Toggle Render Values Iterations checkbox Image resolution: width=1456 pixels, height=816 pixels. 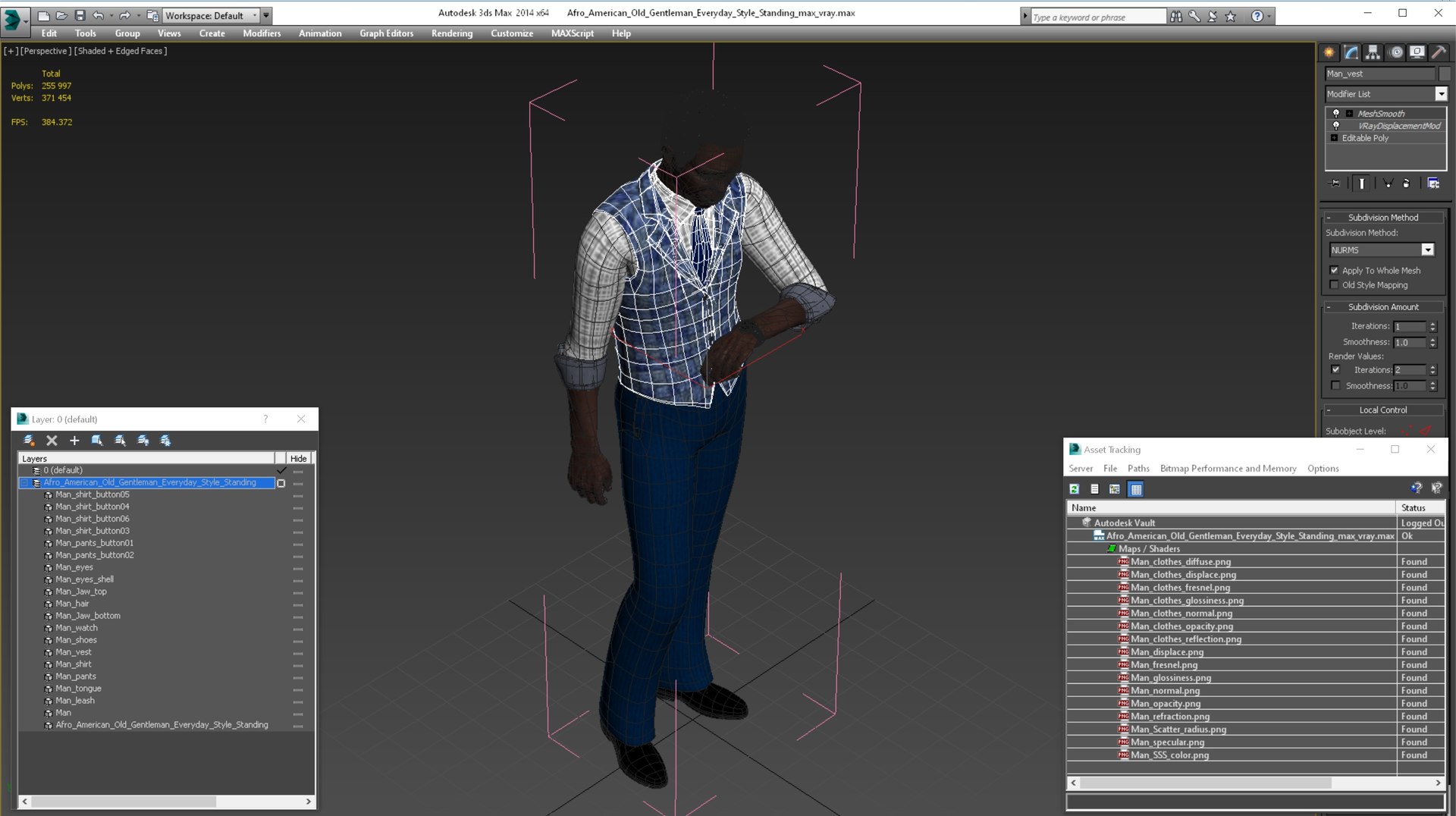1335,370
